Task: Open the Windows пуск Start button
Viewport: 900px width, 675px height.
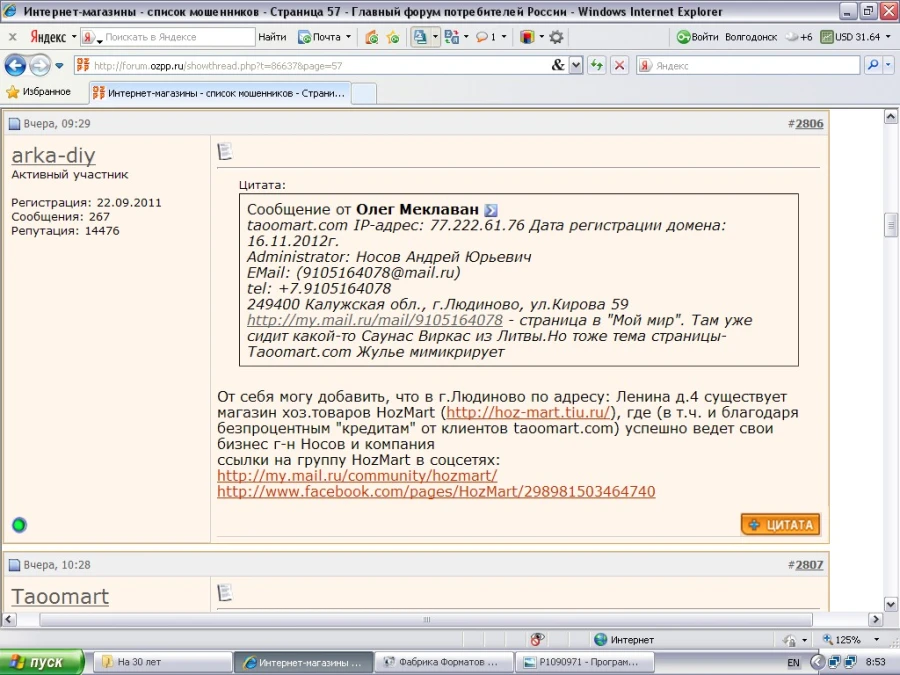Action: coord(41,662)
